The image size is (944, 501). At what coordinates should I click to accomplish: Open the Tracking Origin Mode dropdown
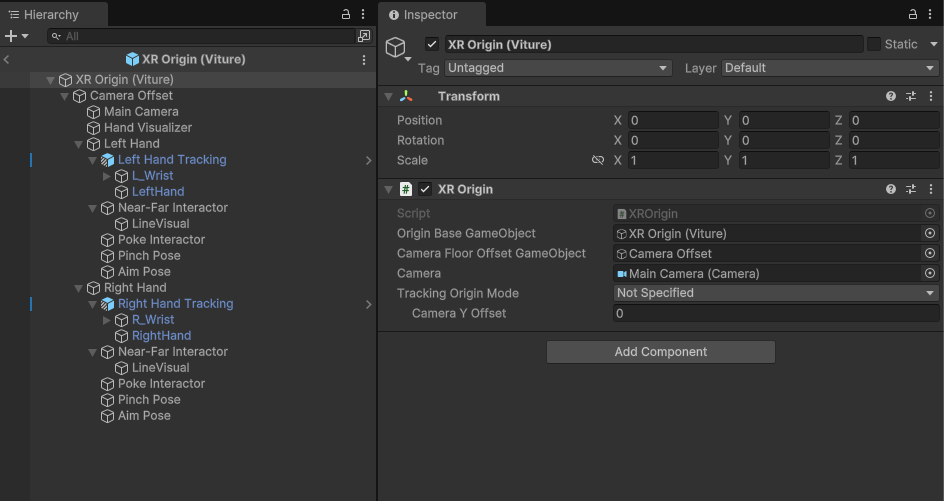click(x=776, y=293)
